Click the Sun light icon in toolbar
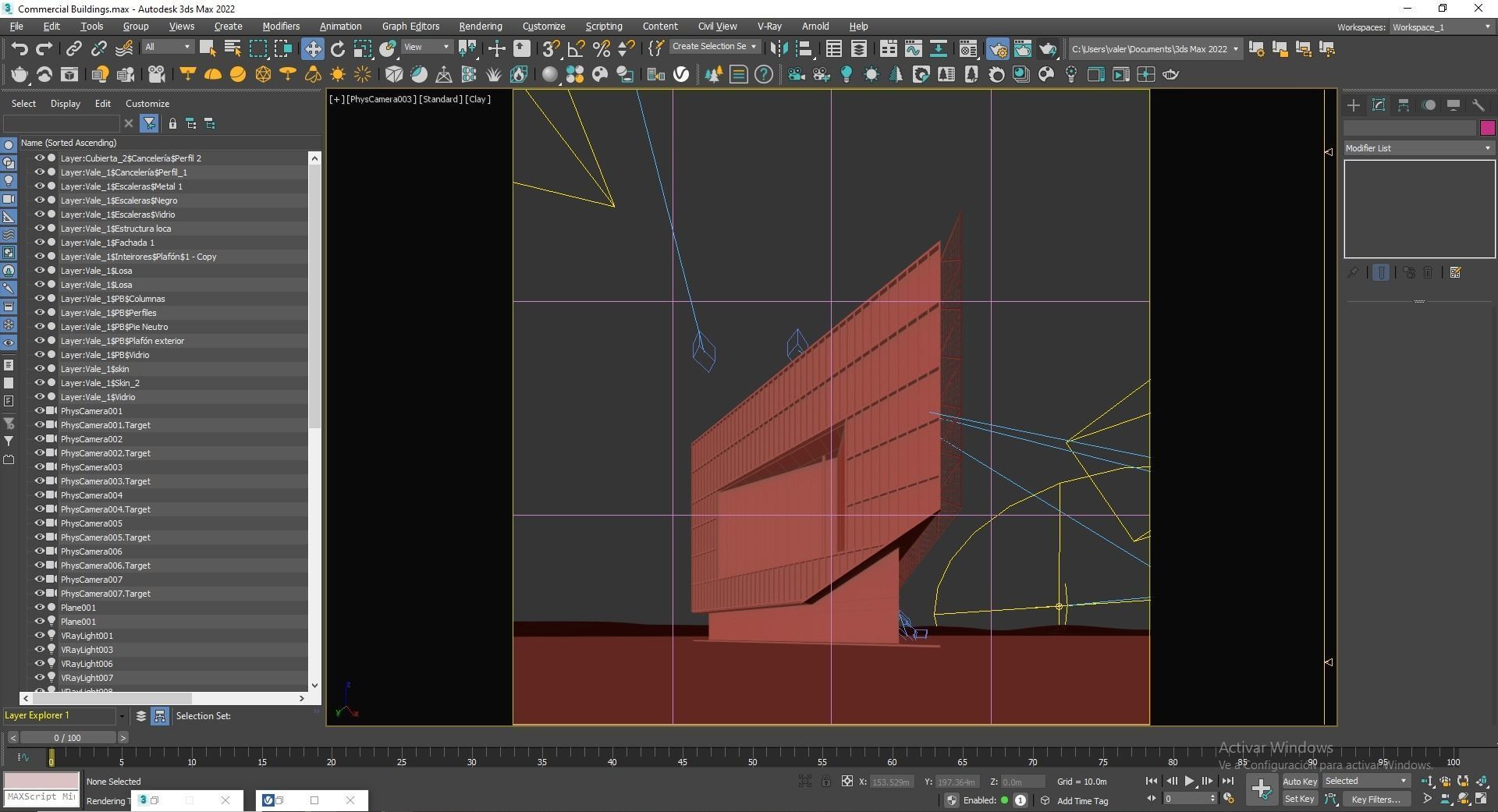Screen dimensions: 1498x812 tap(338, 75)
